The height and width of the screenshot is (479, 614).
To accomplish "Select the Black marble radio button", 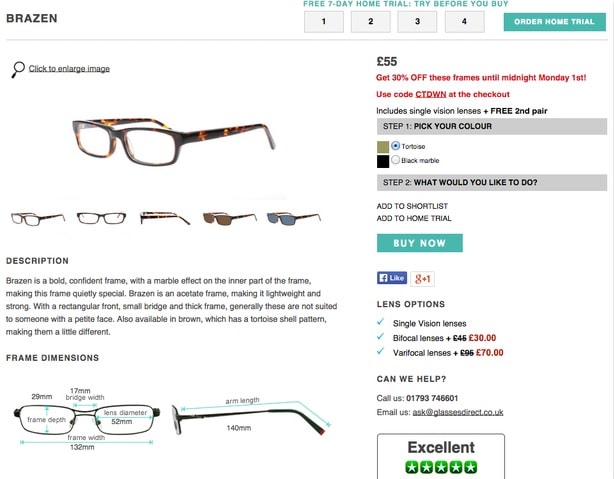I will pyautogui.click(x=395, y=160).
